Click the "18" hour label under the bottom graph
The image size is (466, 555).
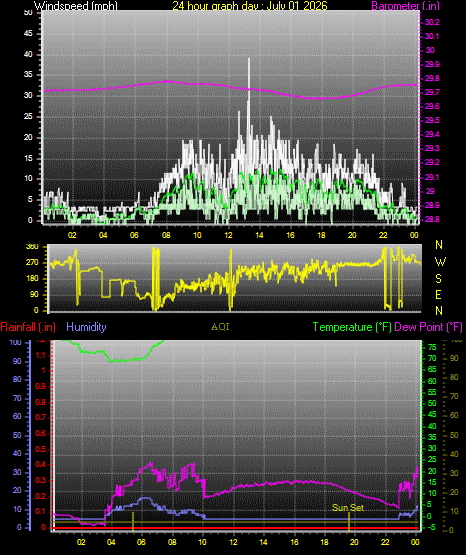[324, 542]
